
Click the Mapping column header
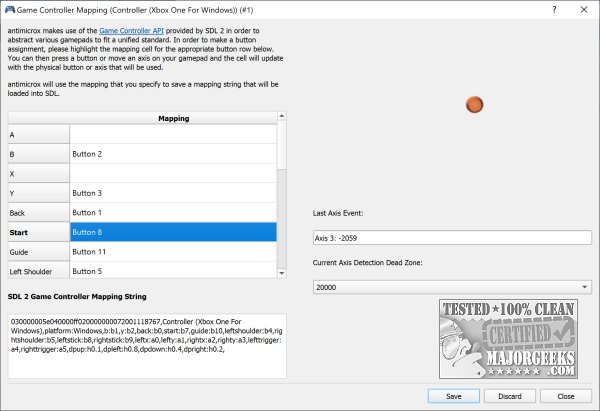click(x=173, y=118)
